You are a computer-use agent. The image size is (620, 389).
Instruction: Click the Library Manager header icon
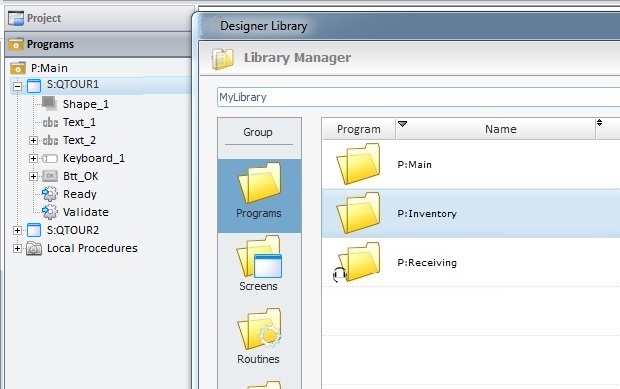[223, 59]
